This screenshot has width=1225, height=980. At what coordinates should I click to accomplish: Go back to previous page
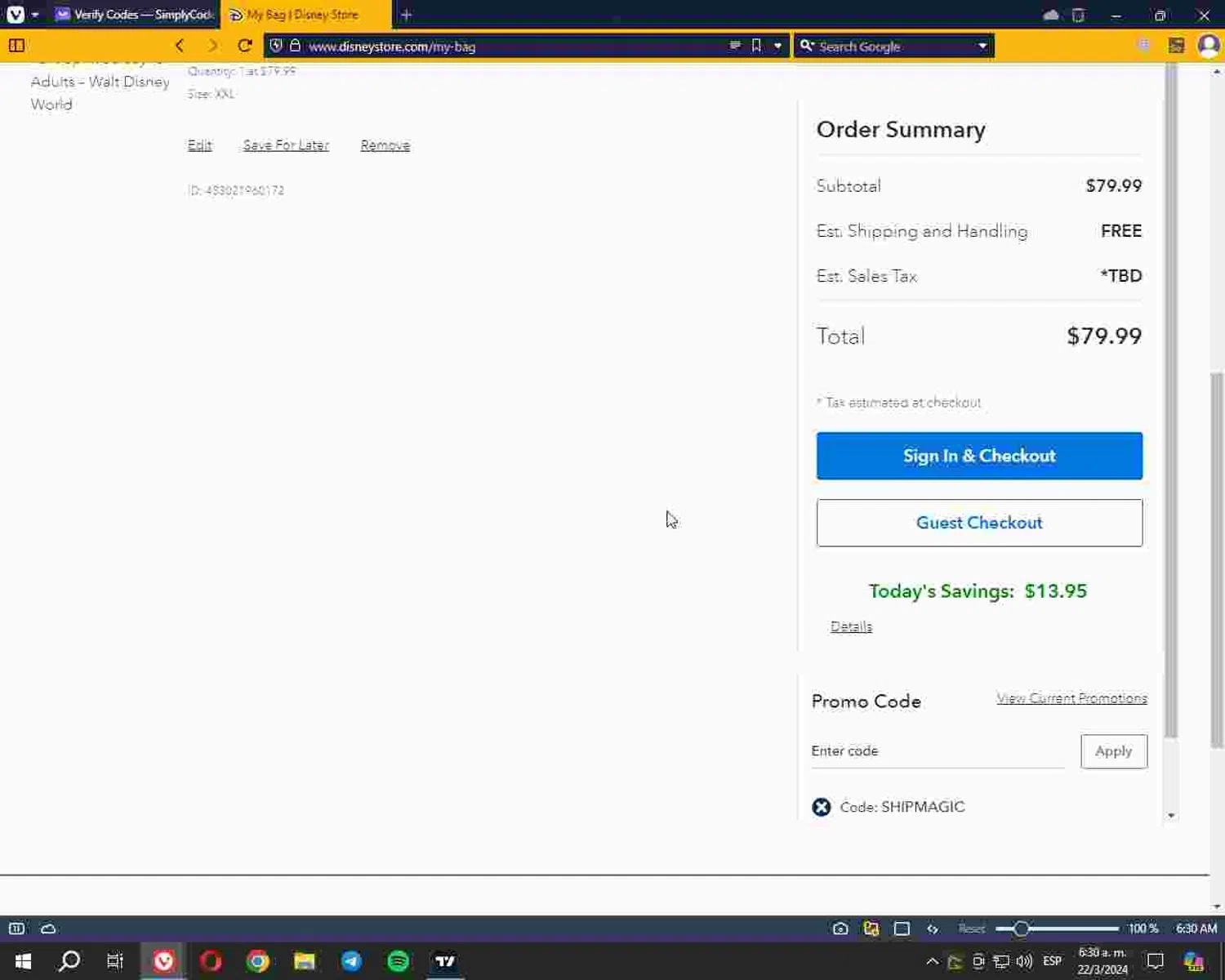coord(180,46)
